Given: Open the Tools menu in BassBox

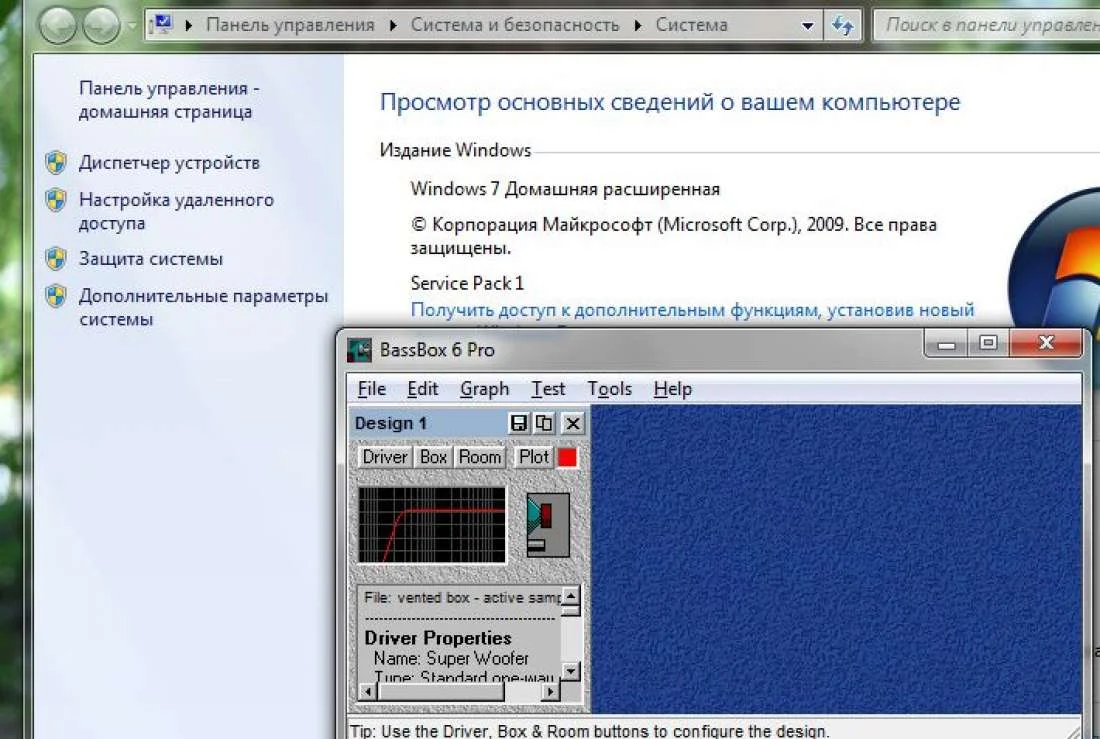Looking at the screenshot, I should 610,389.
